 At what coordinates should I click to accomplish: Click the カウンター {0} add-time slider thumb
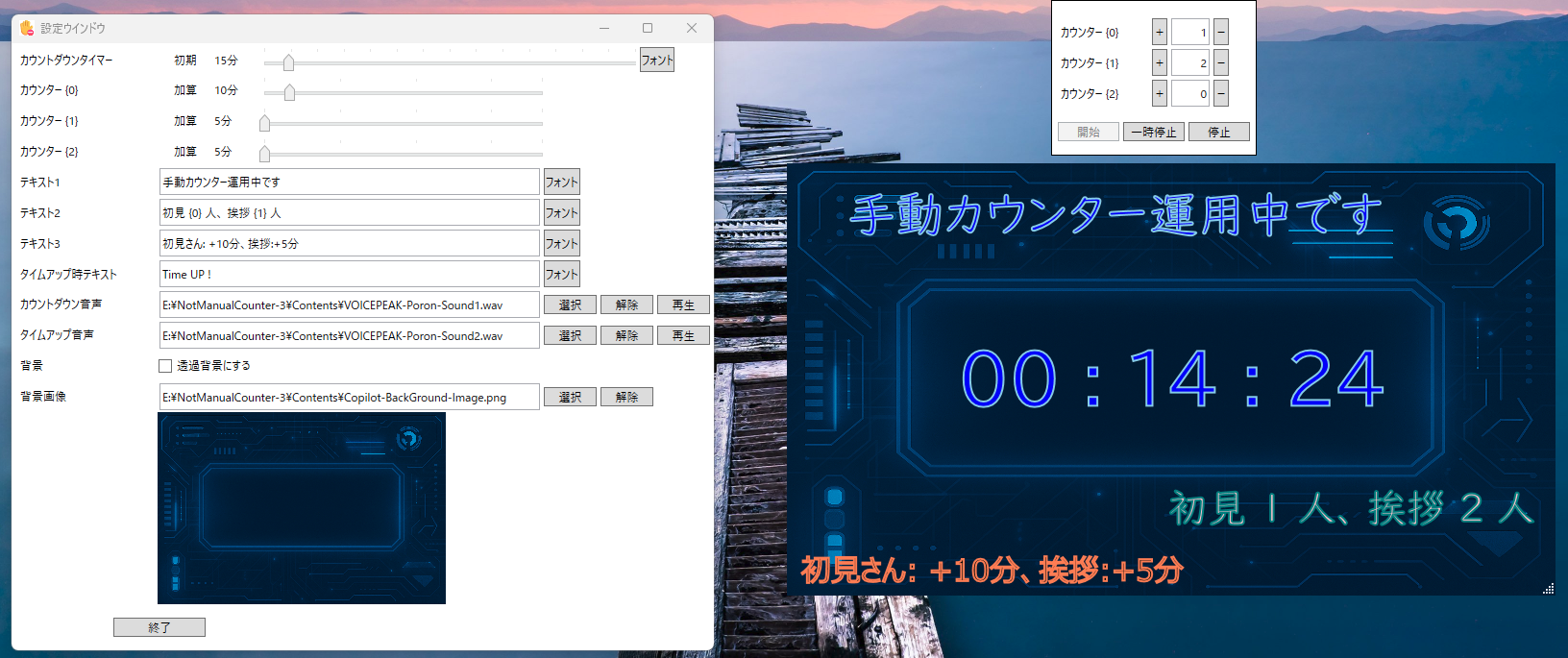(x=289, y=93)
